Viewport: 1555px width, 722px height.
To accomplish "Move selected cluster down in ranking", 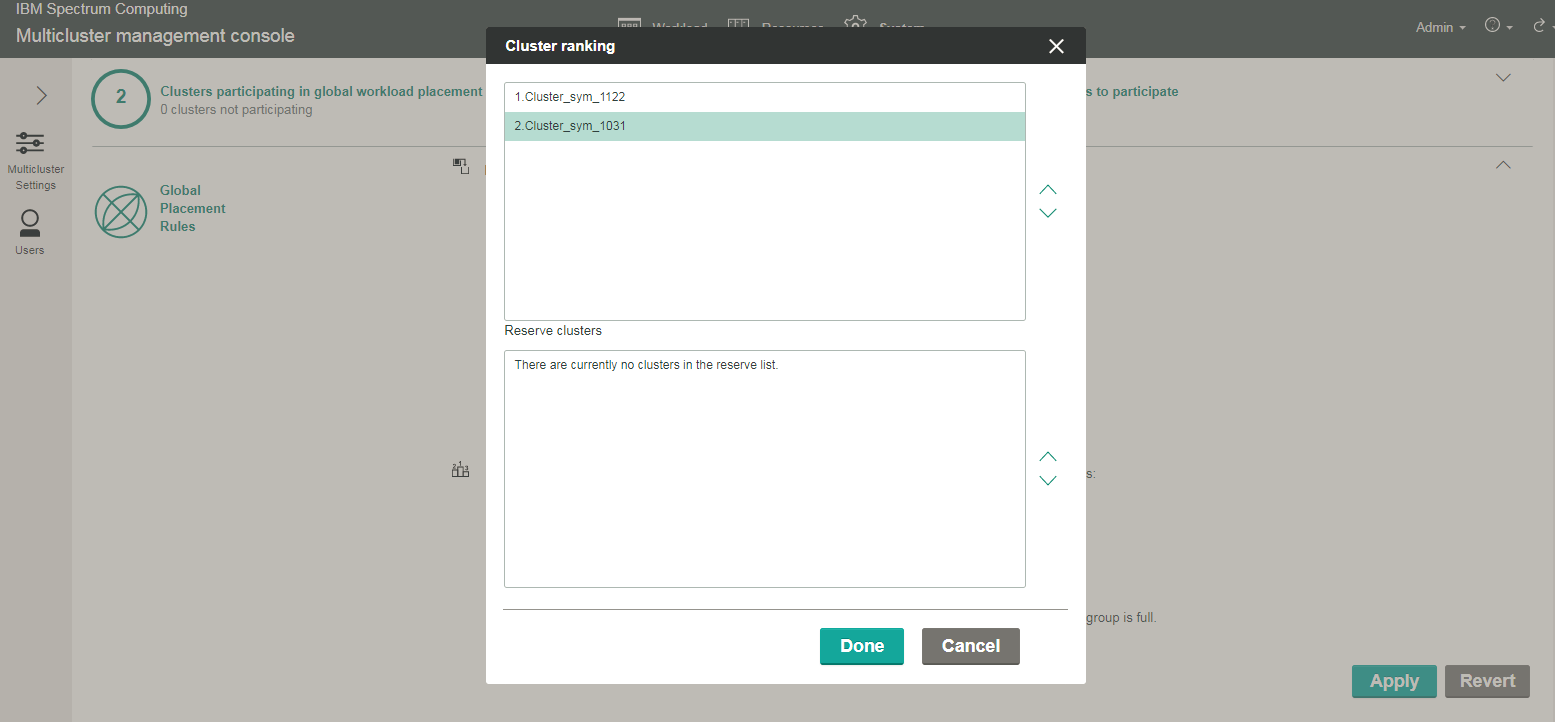I will (1048, 213).
